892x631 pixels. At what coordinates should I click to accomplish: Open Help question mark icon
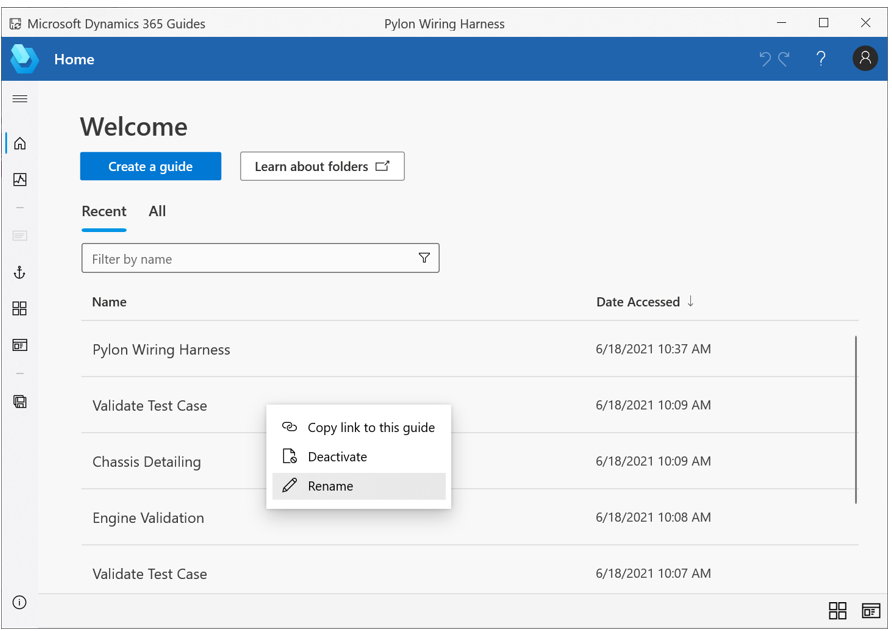coord(821,59)
